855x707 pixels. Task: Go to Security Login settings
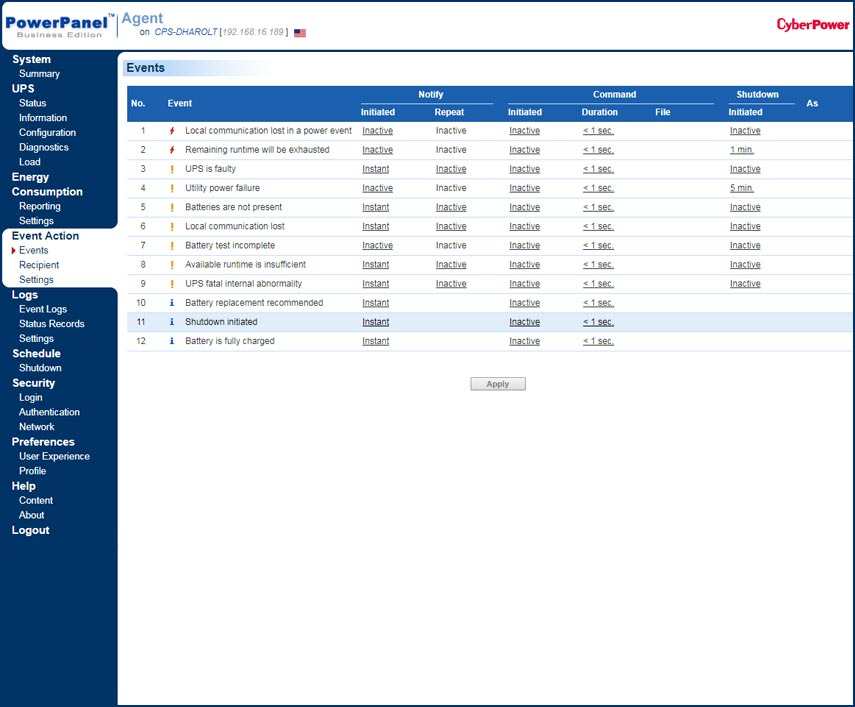click(x=31, y=397)
